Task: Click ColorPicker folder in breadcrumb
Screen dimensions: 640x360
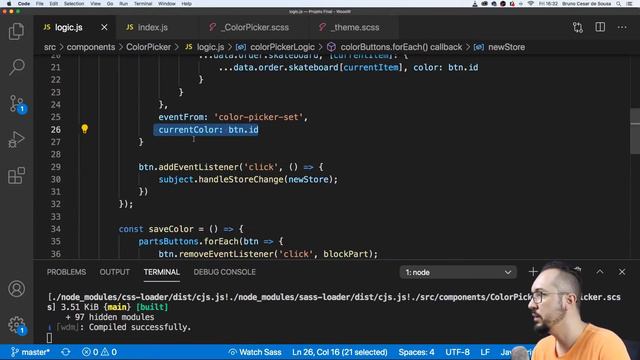Action: [x=148, y=47]
